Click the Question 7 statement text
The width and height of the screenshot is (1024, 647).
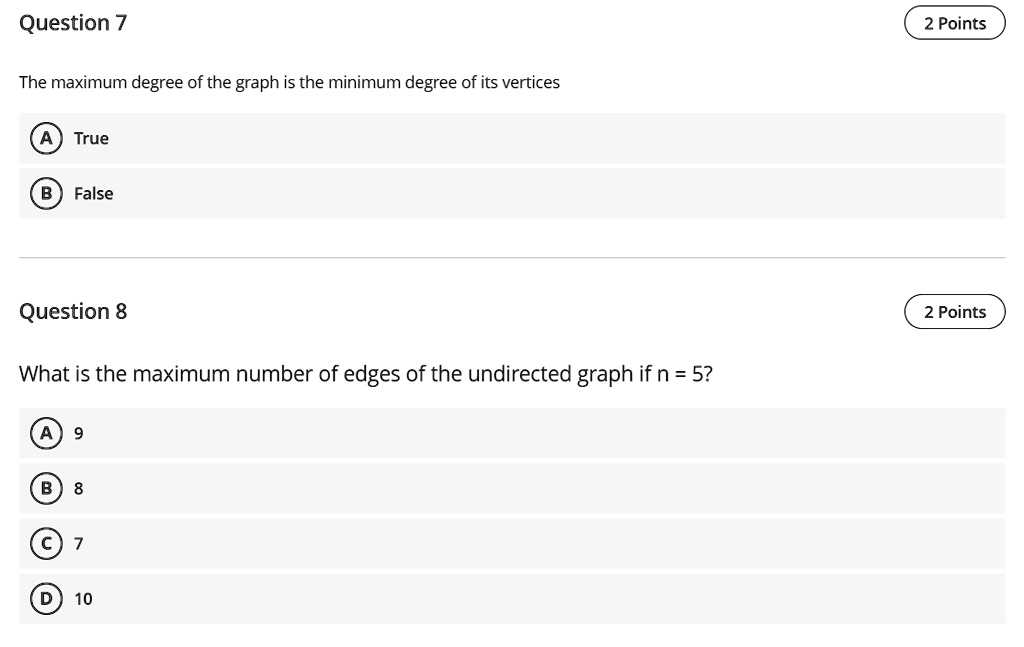pyautogui.click(x=289, y=82)
